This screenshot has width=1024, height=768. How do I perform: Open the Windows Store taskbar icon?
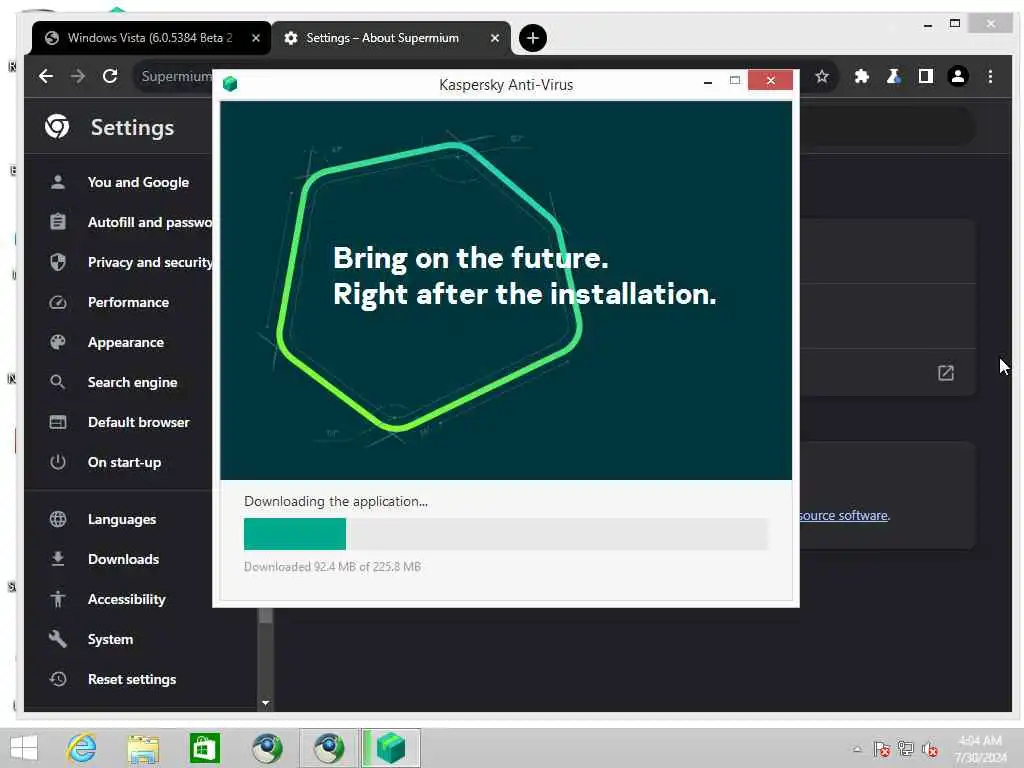click(x=204, y=748)
